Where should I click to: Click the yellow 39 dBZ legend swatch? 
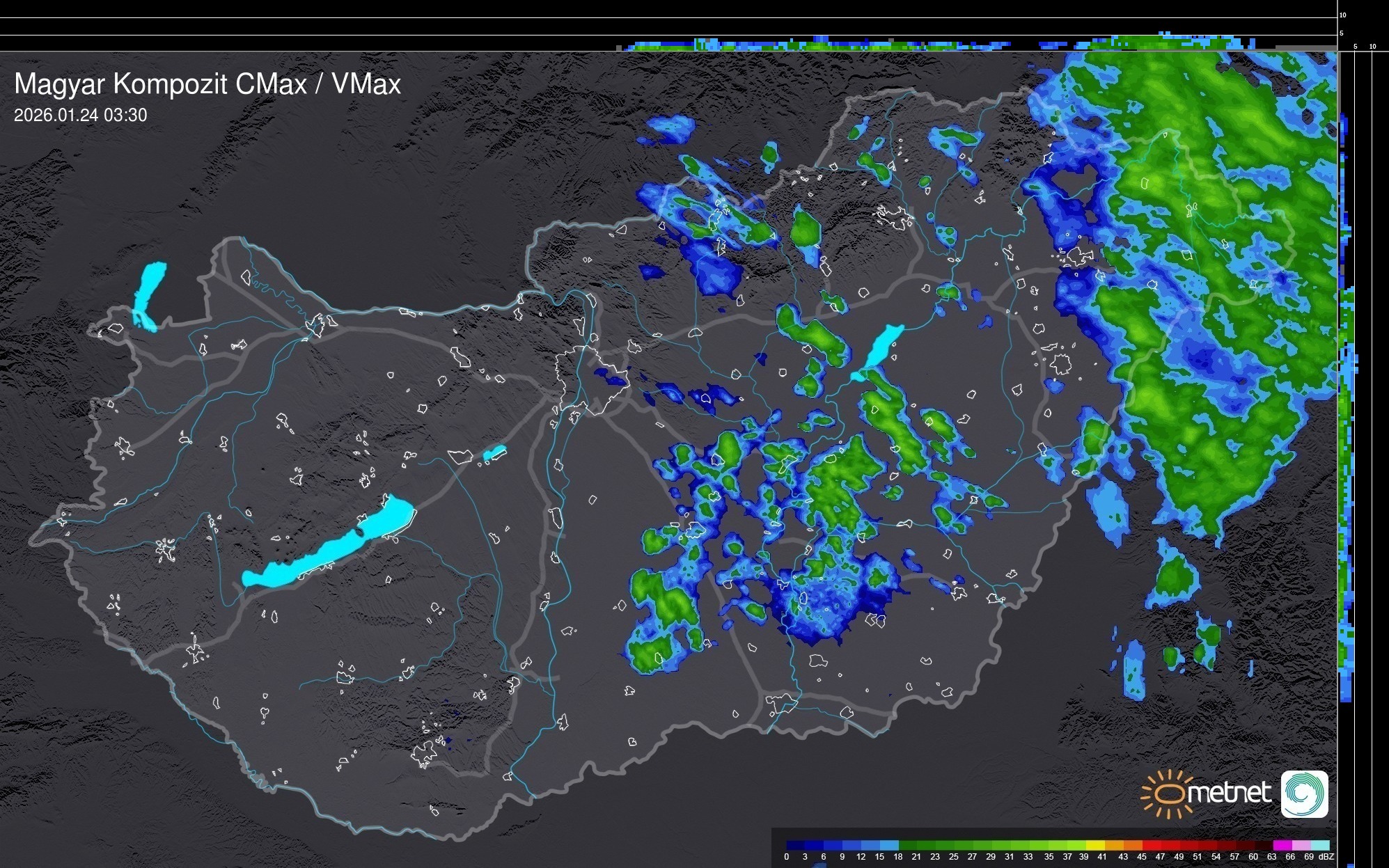(1095, 846)
